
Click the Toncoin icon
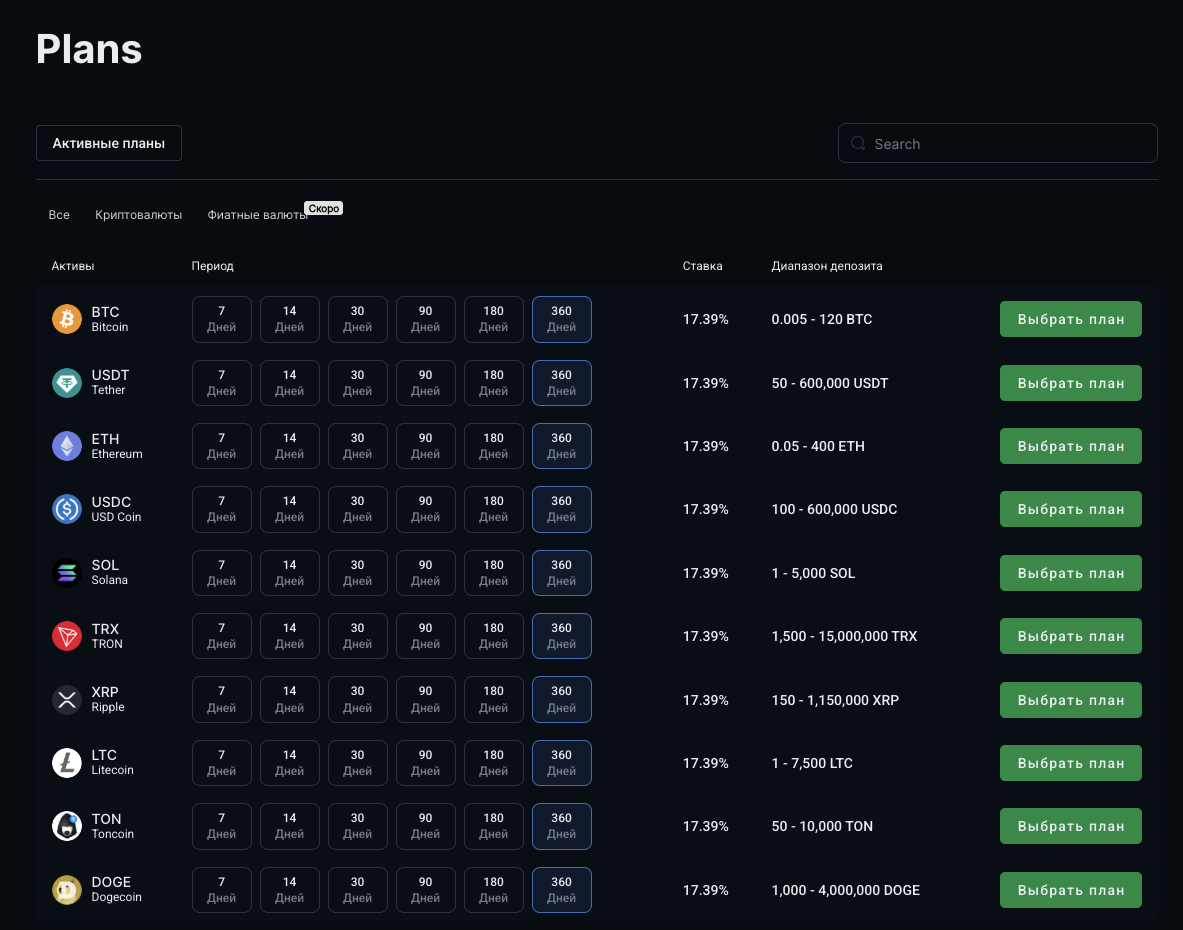pyautogui.click(x=66, y=826)
